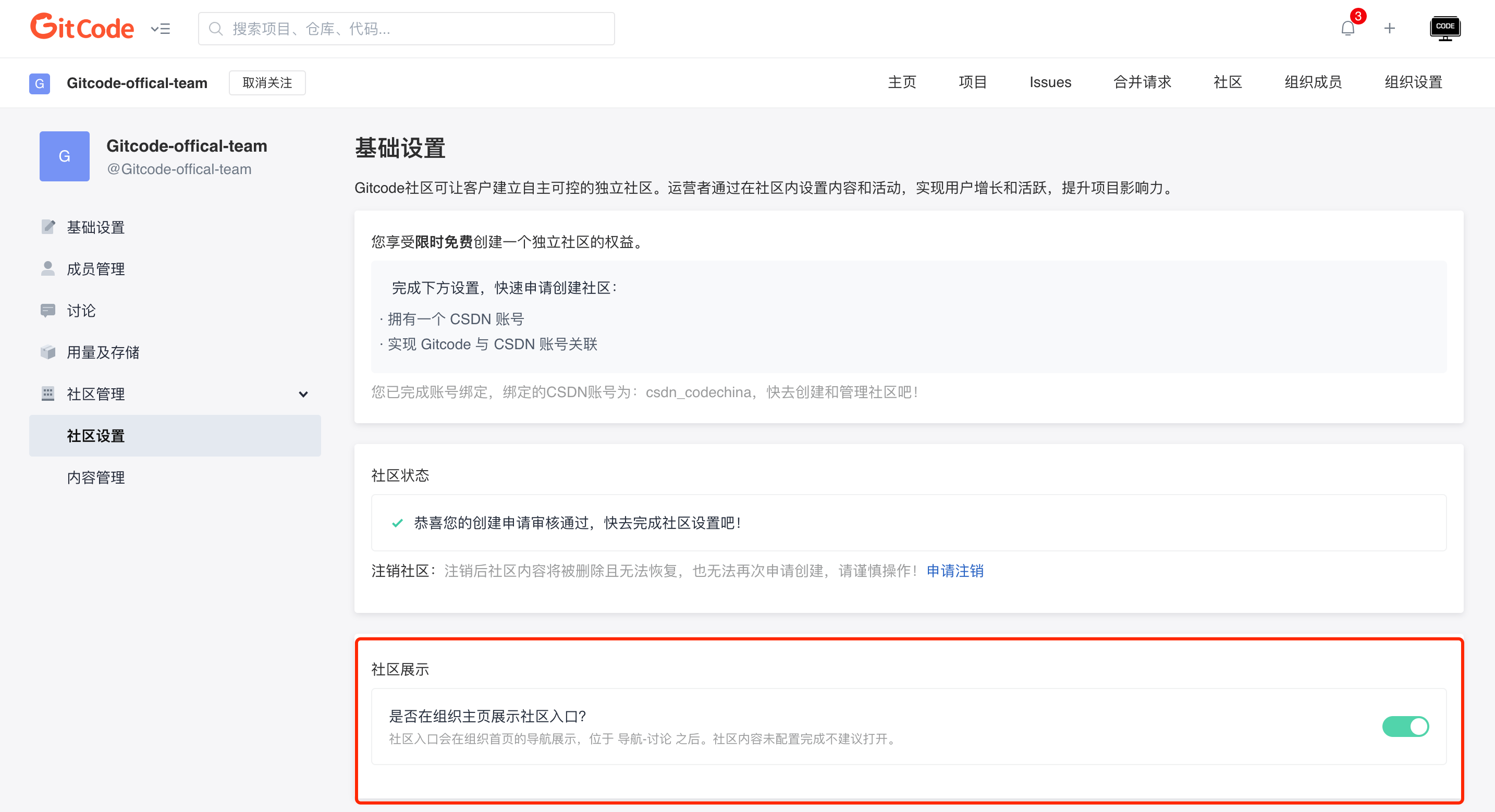
Task: Click the plus create-new icon
Action: 1389,29
